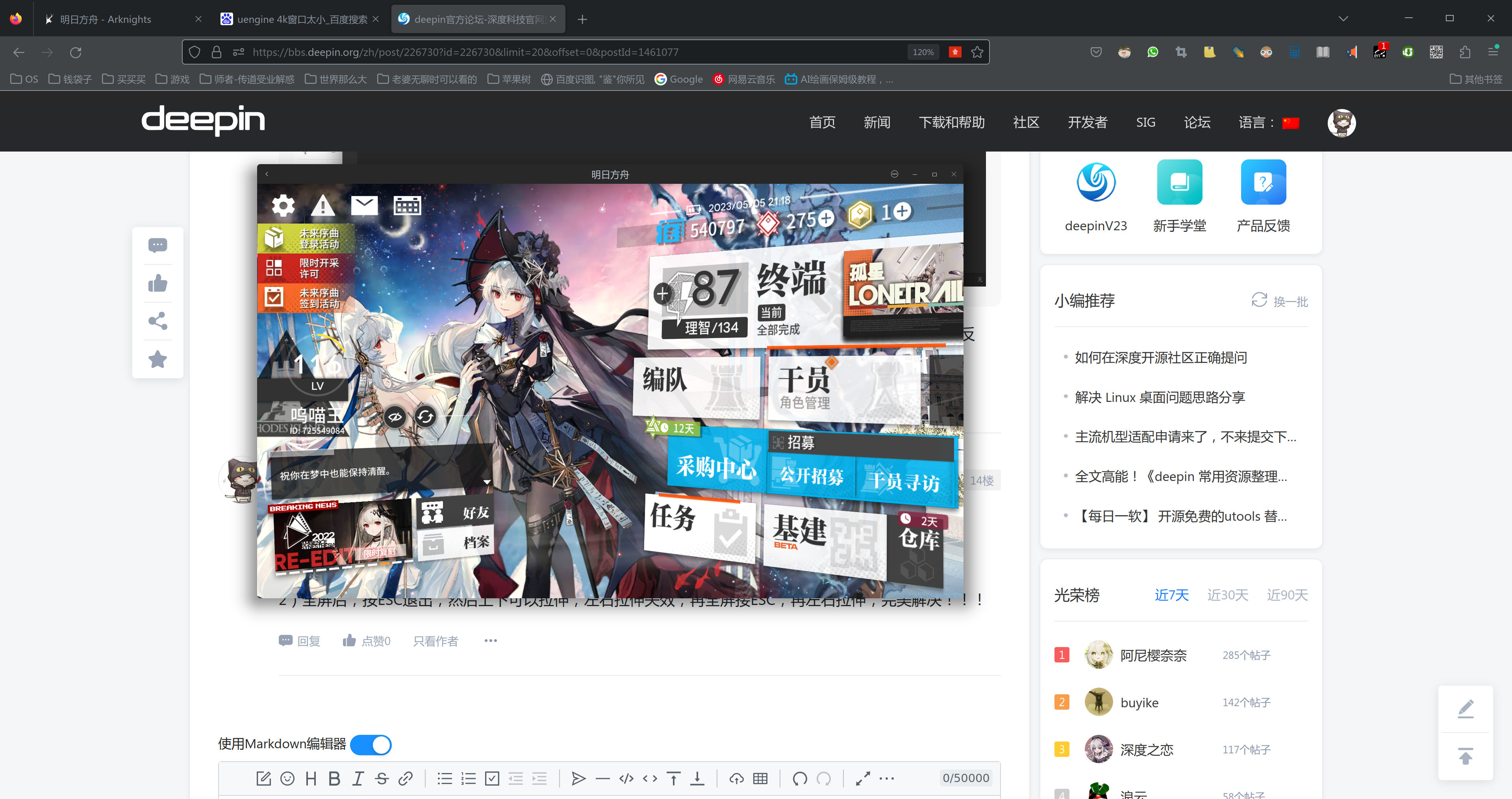Viewport: 1512px width, 799px height.
Task: Open the mail icon in Arknights
Action: click(x=365, y=205)
